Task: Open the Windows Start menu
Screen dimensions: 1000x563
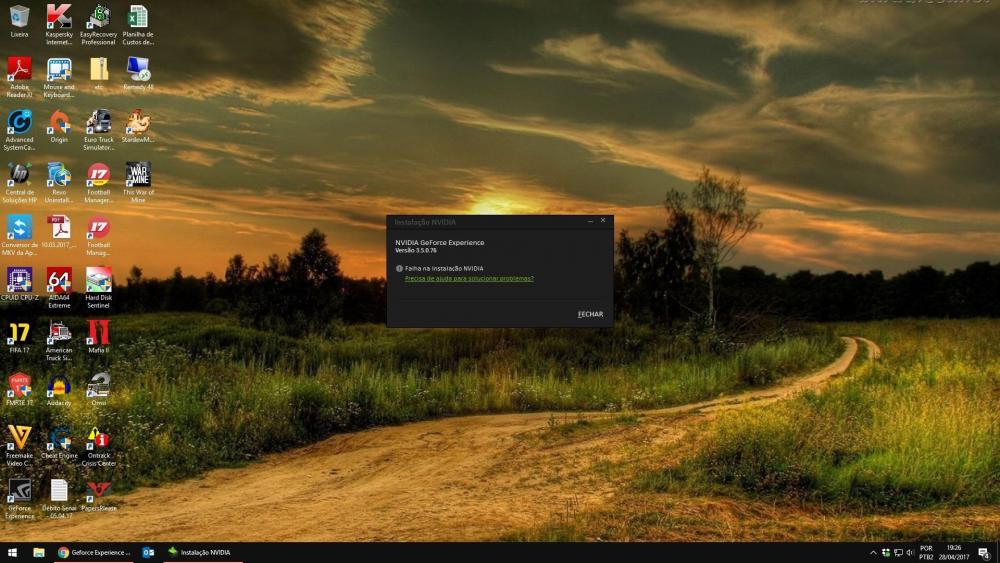Action: pyautogui.click(x=13, y=552)
